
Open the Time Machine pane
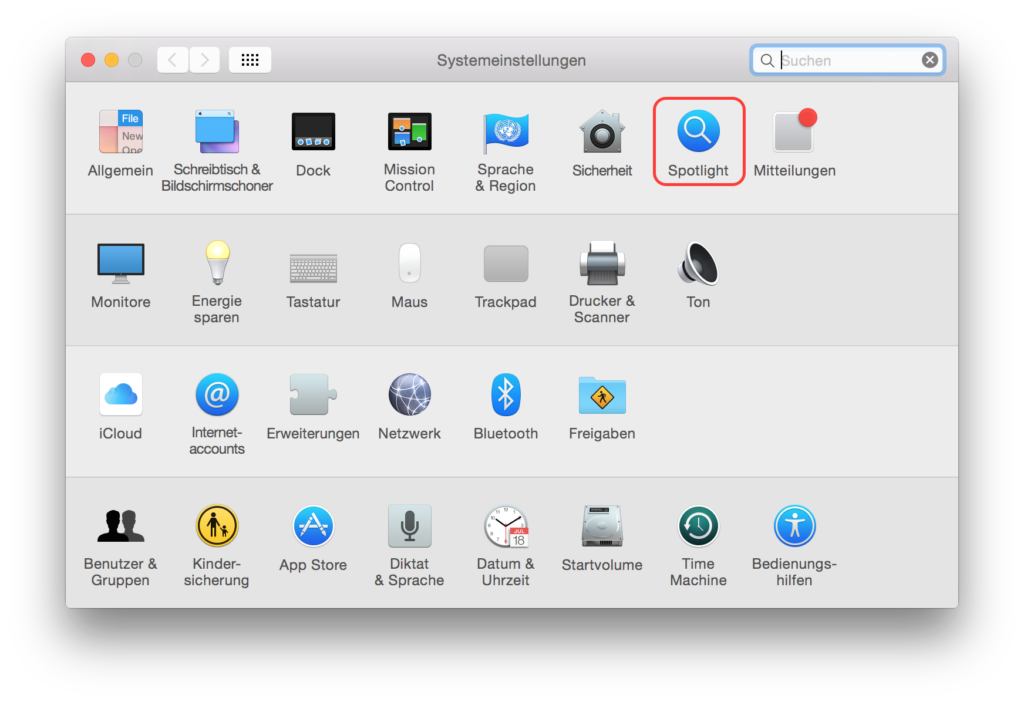698,527
